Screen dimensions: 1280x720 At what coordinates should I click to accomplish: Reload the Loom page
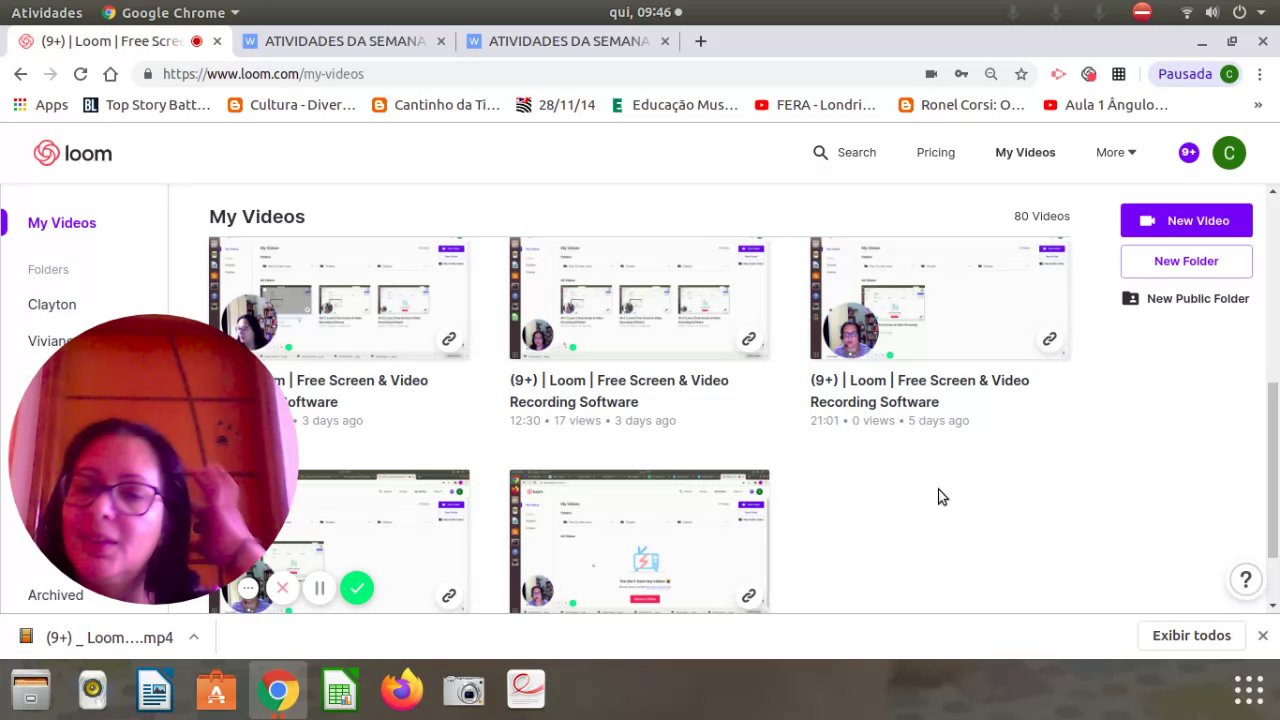80,74
